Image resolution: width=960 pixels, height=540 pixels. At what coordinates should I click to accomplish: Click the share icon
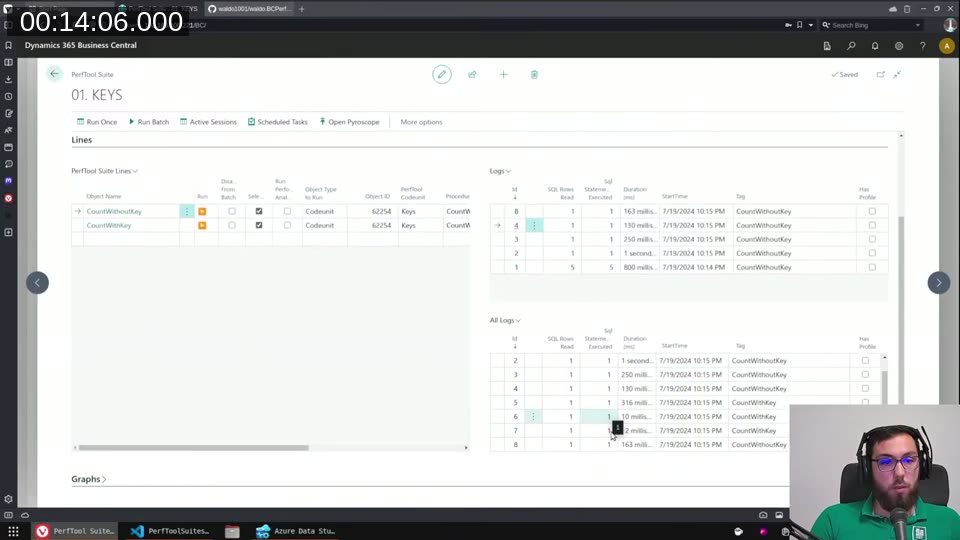(472, 75)
